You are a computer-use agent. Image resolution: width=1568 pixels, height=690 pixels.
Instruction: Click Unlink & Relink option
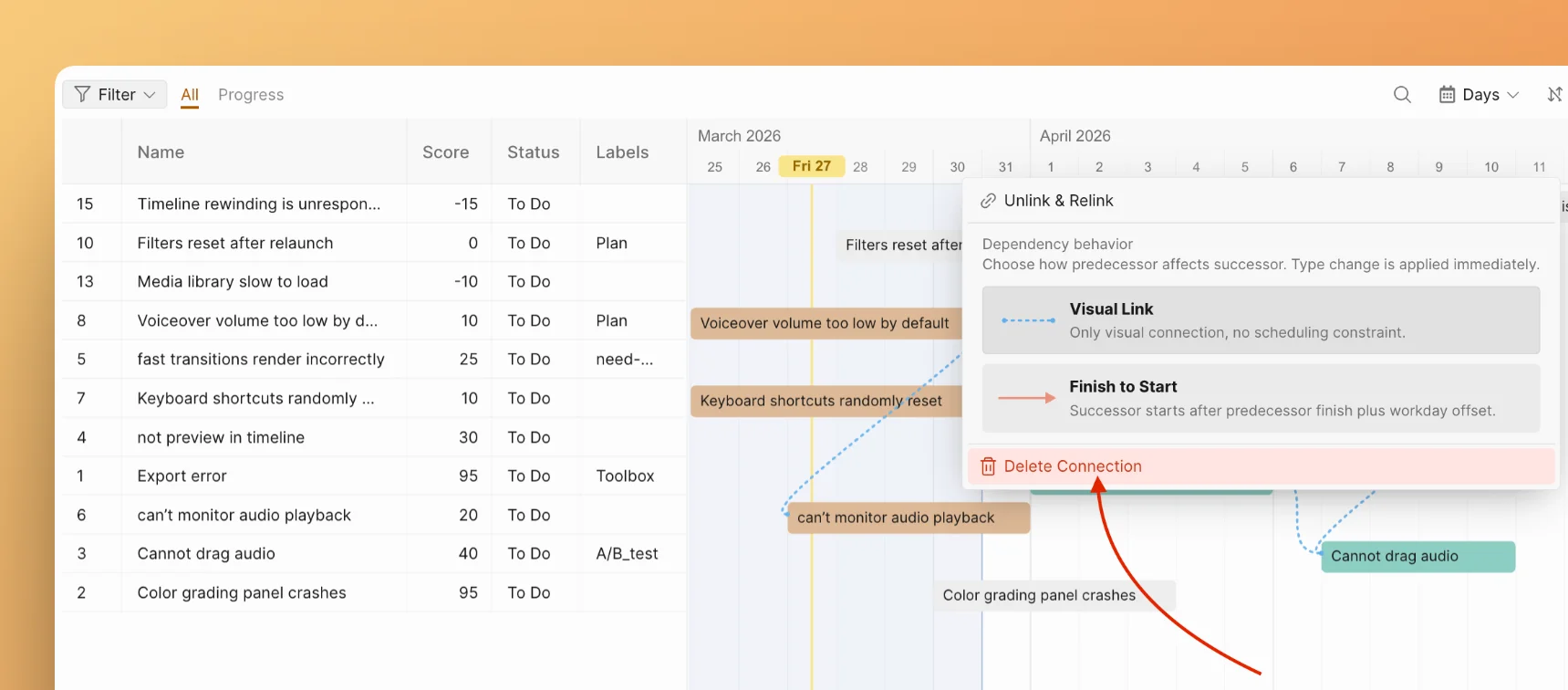[1058, 201]
